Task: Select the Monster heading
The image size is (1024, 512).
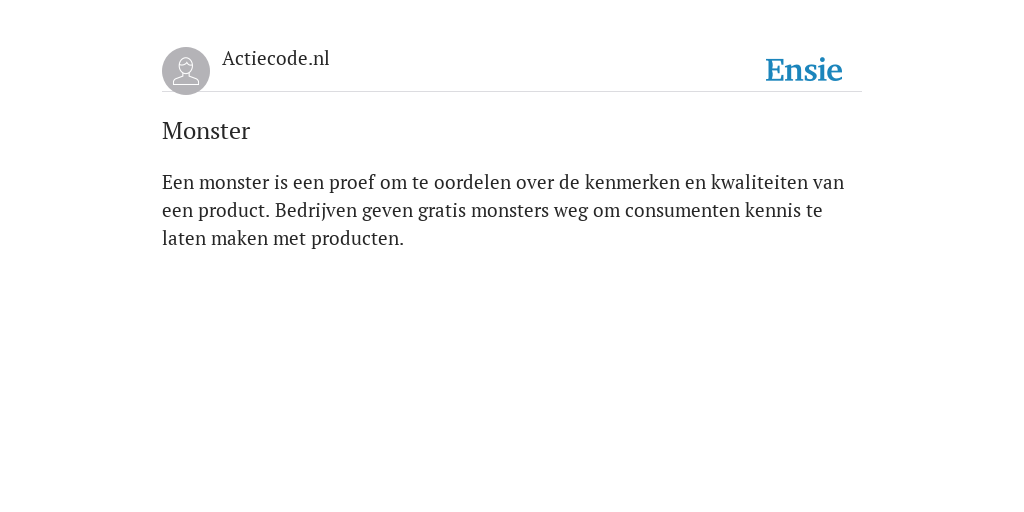Action: (x=206, y=131)
